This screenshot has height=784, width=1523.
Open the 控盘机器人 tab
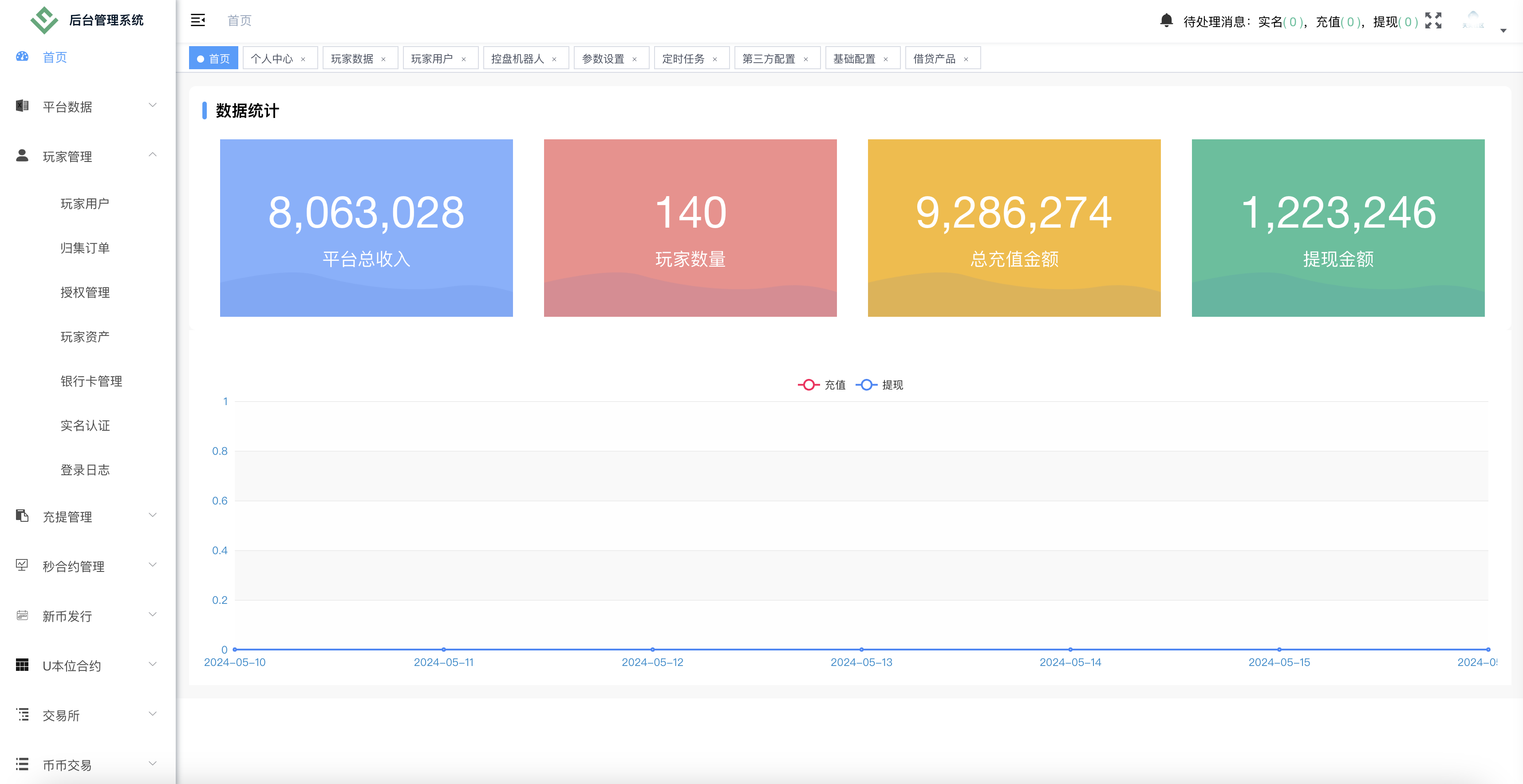517,58
